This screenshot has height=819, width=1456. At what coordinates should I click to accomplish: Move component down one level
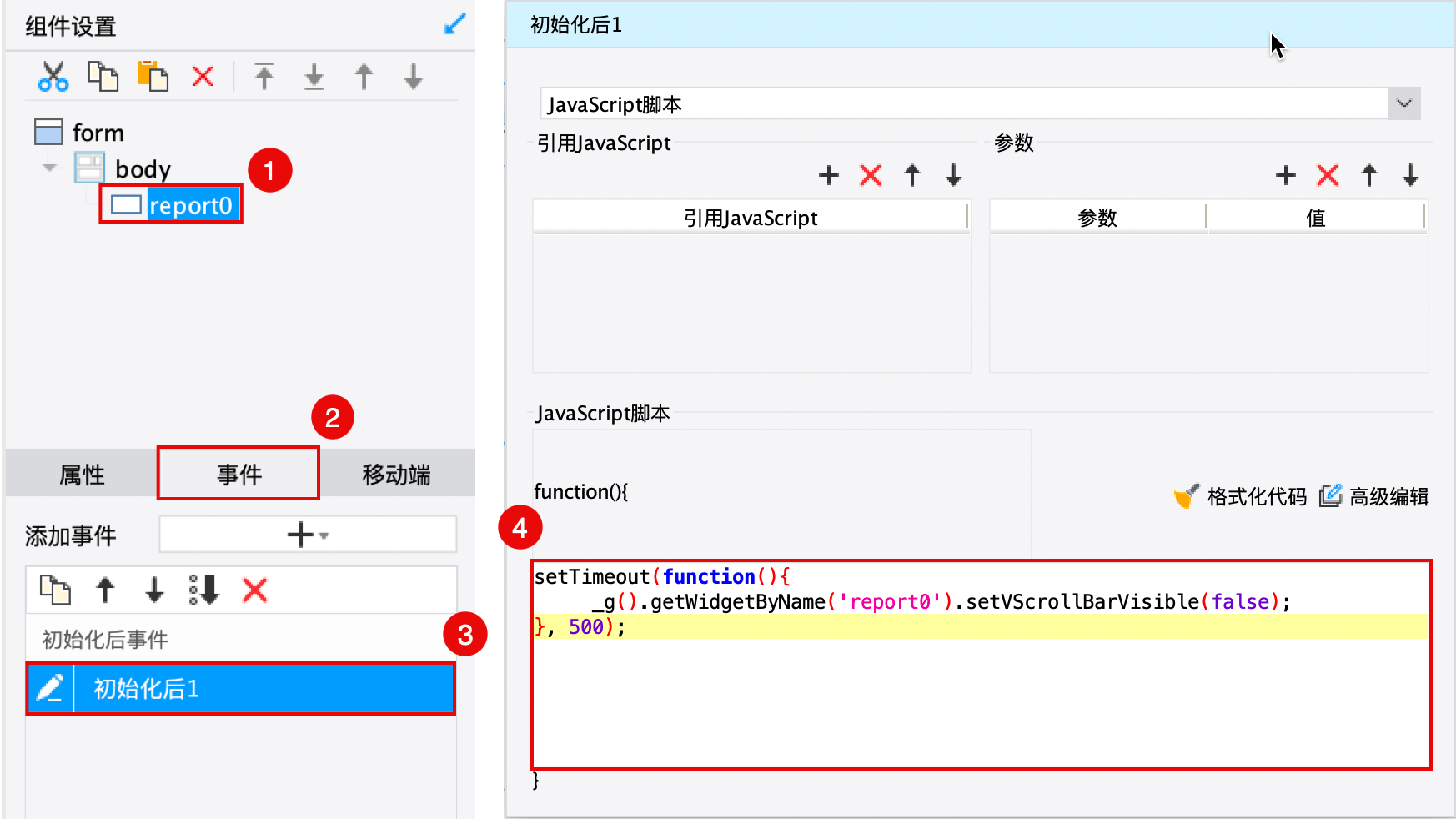click(x=413, y=77)
